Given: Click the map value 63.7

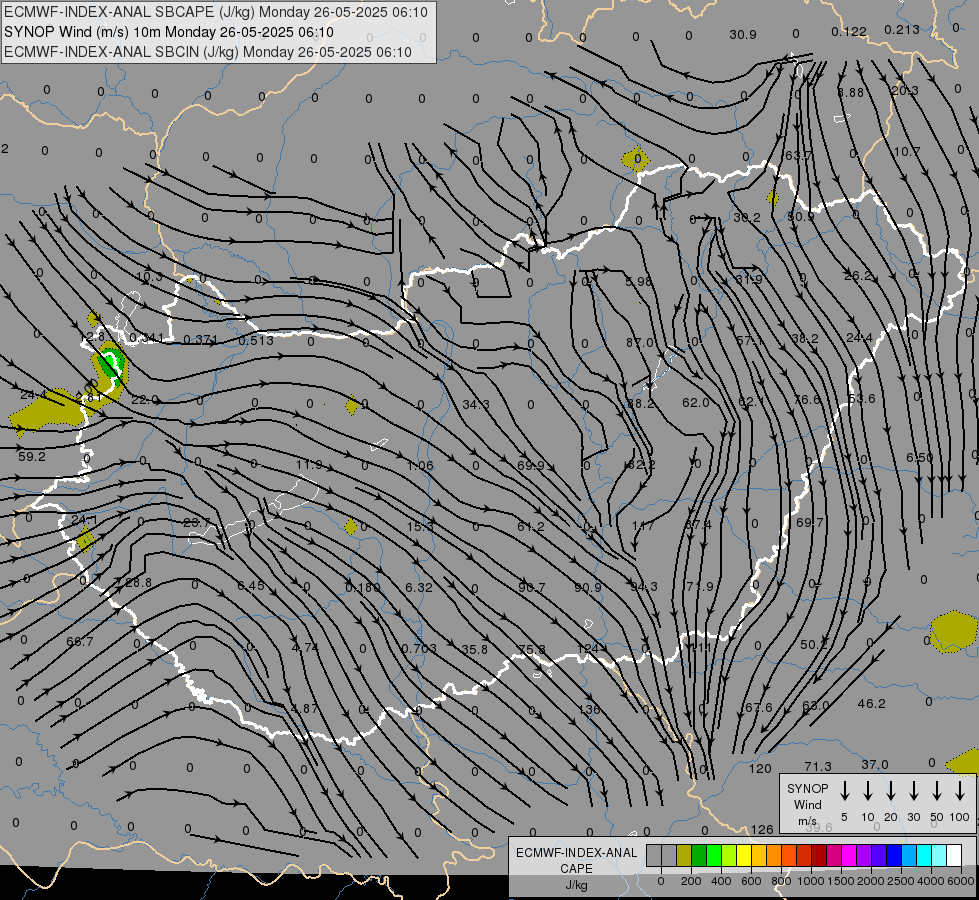Looking at the screenshot, I should point(799,155).
